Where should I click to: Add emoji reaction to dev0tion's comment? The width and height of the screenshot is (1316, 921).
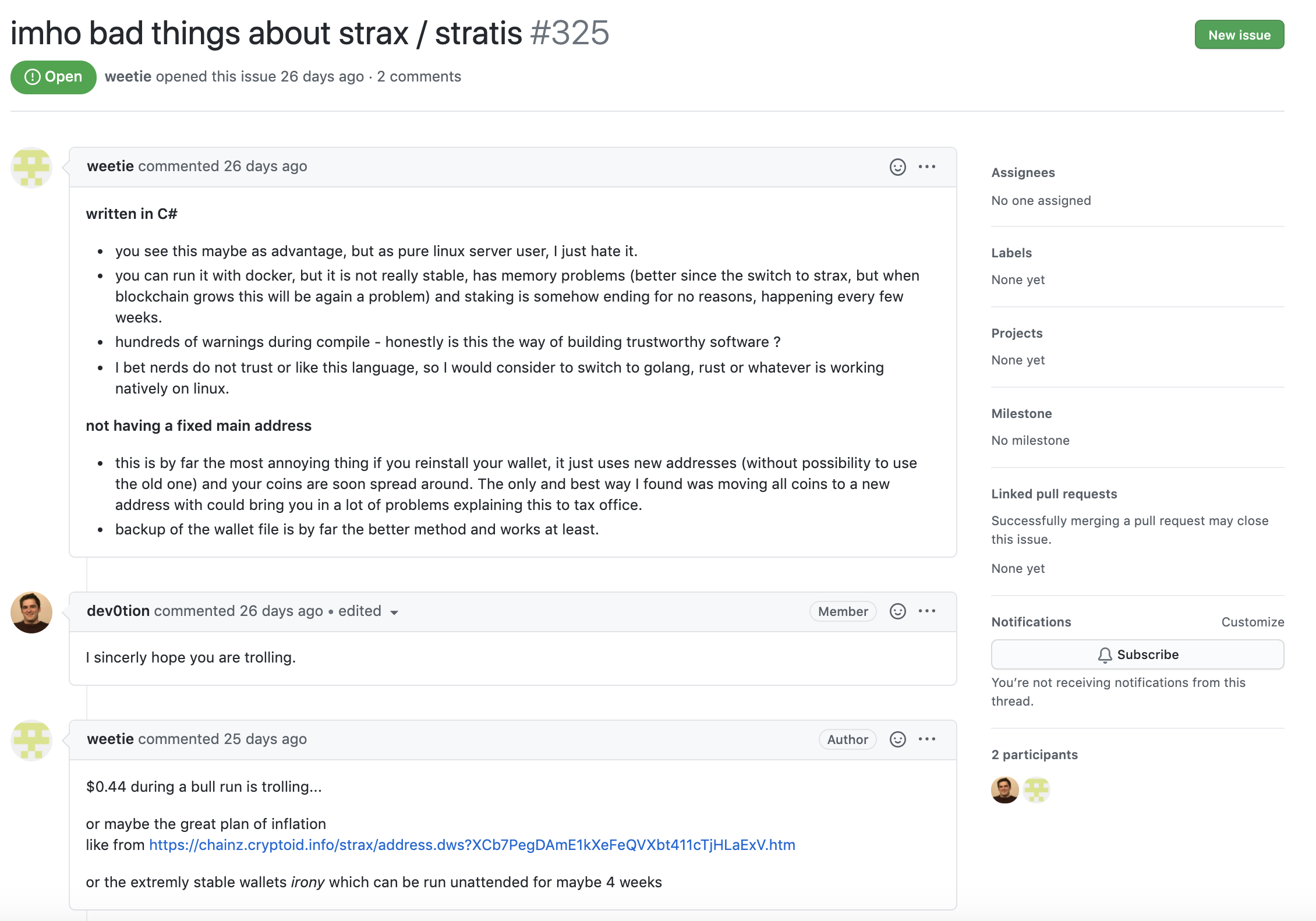[x=897, y=611]
